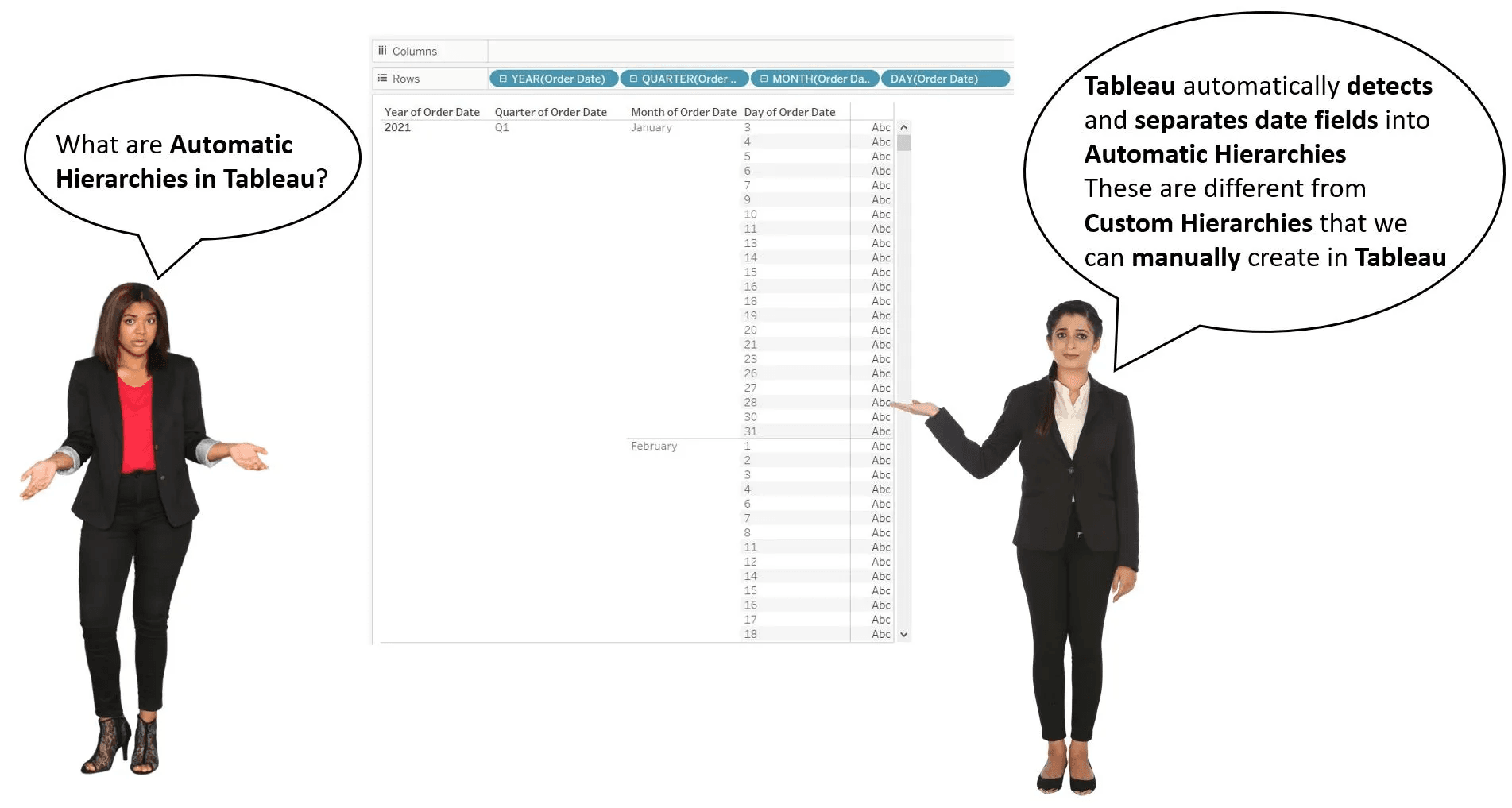1512x808 pixels.
Task: Click the Year of Order Date header
Action: [431, 112]
